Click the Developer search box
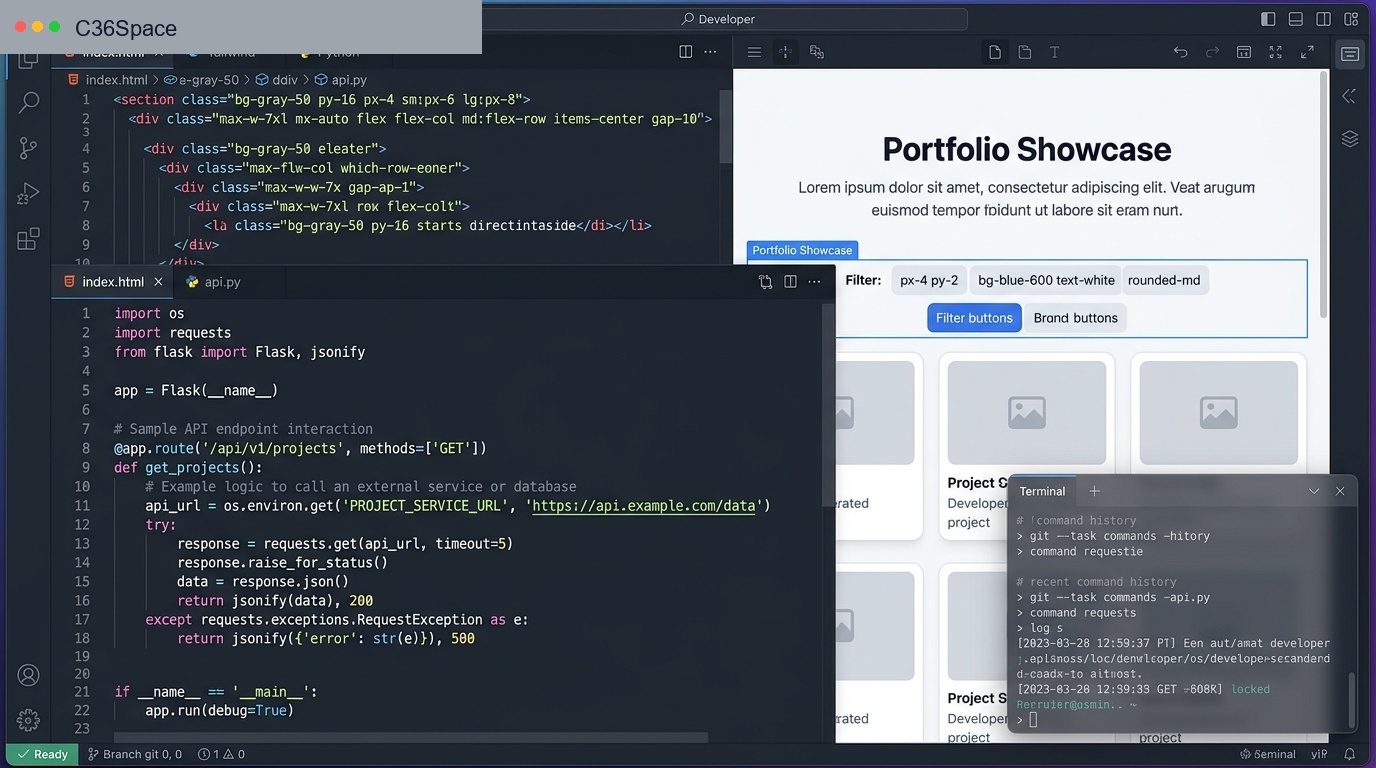 (x=718, y=19)
